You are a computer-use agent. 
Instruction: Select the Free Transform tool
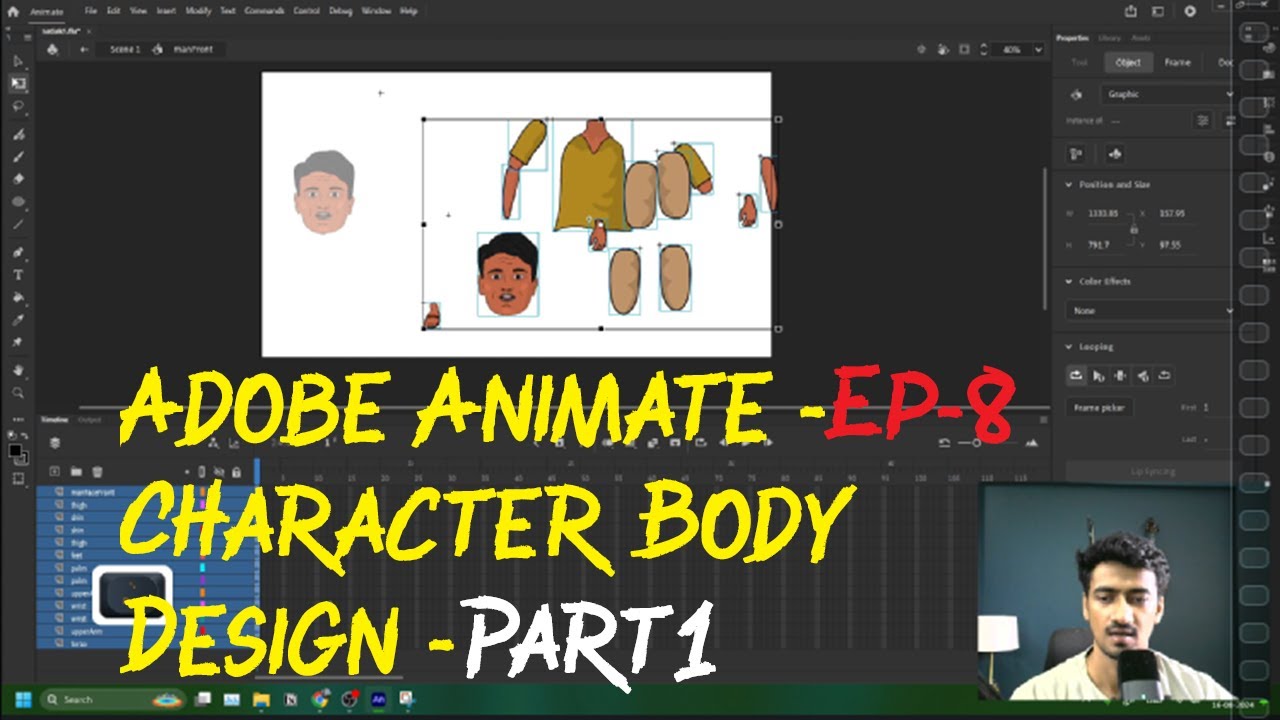point(18,83)
